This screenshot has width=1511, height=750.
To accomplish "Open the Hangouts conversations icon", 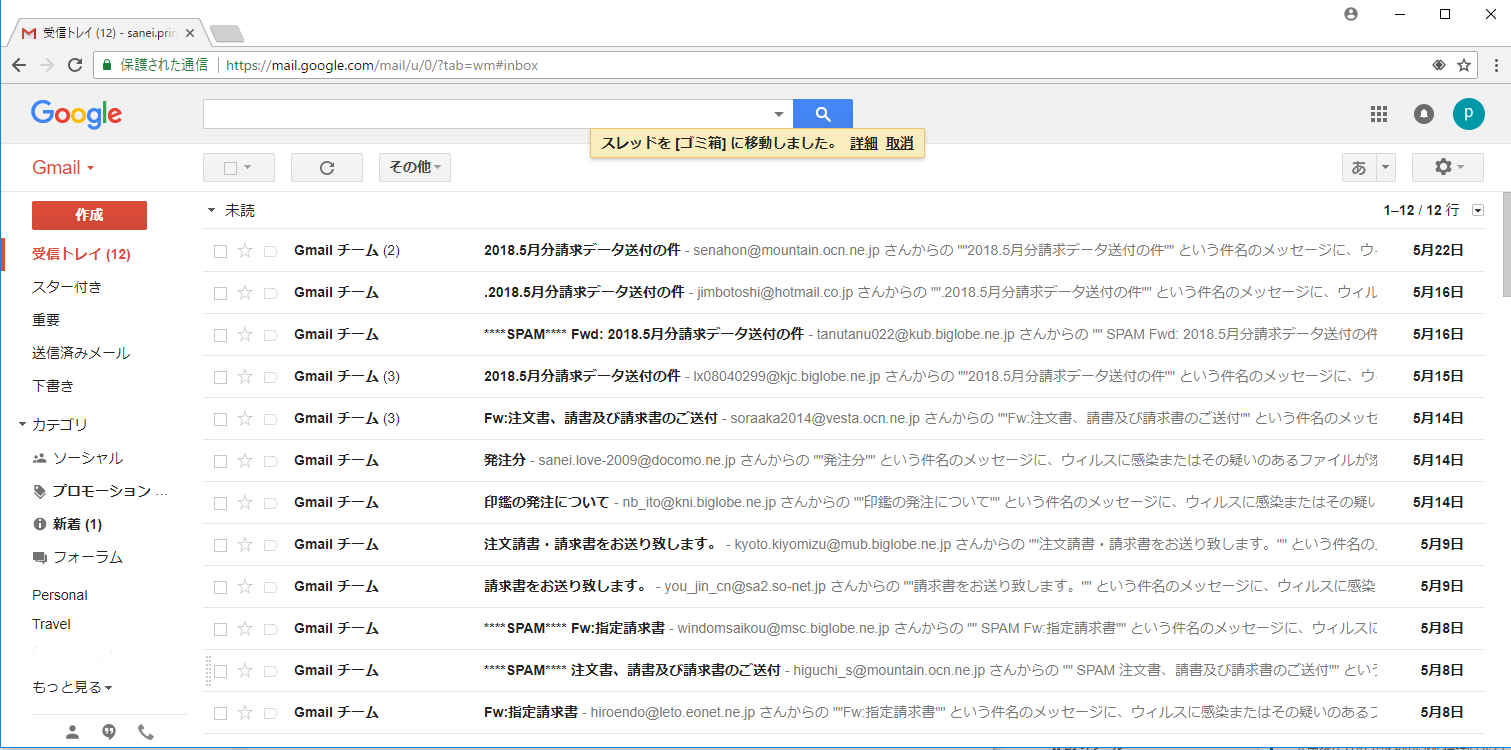I will point(109,732).
